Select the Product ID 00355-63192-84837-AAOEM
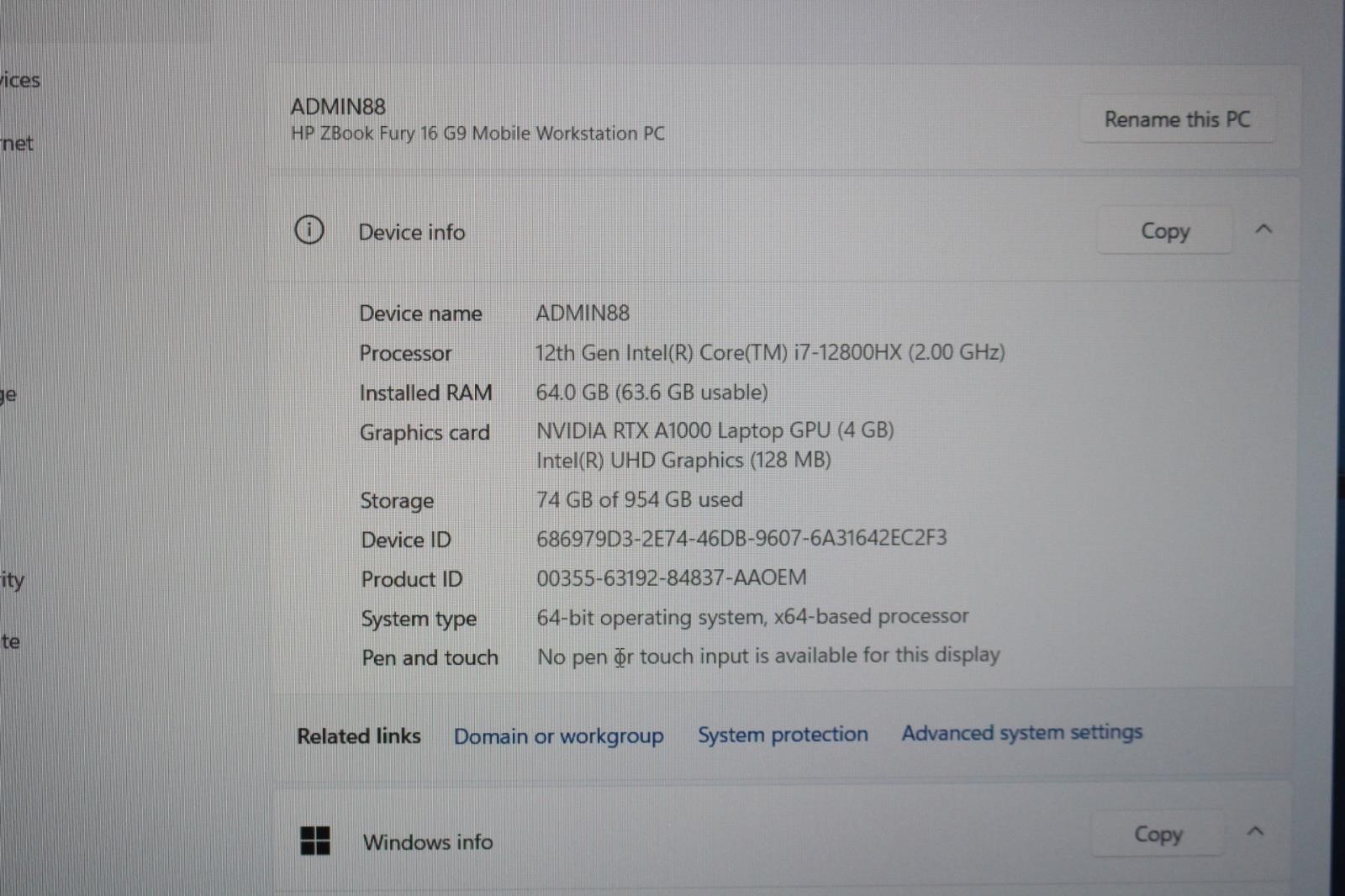Viewport: 1345px width, 896px height. 672,577
